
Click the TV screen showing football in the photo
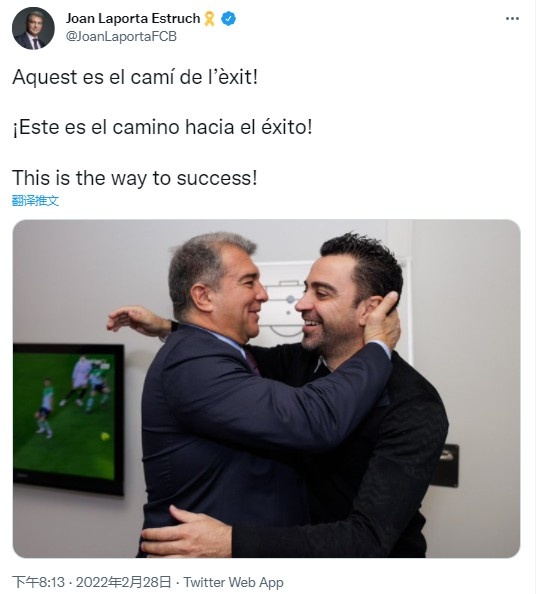68,419
